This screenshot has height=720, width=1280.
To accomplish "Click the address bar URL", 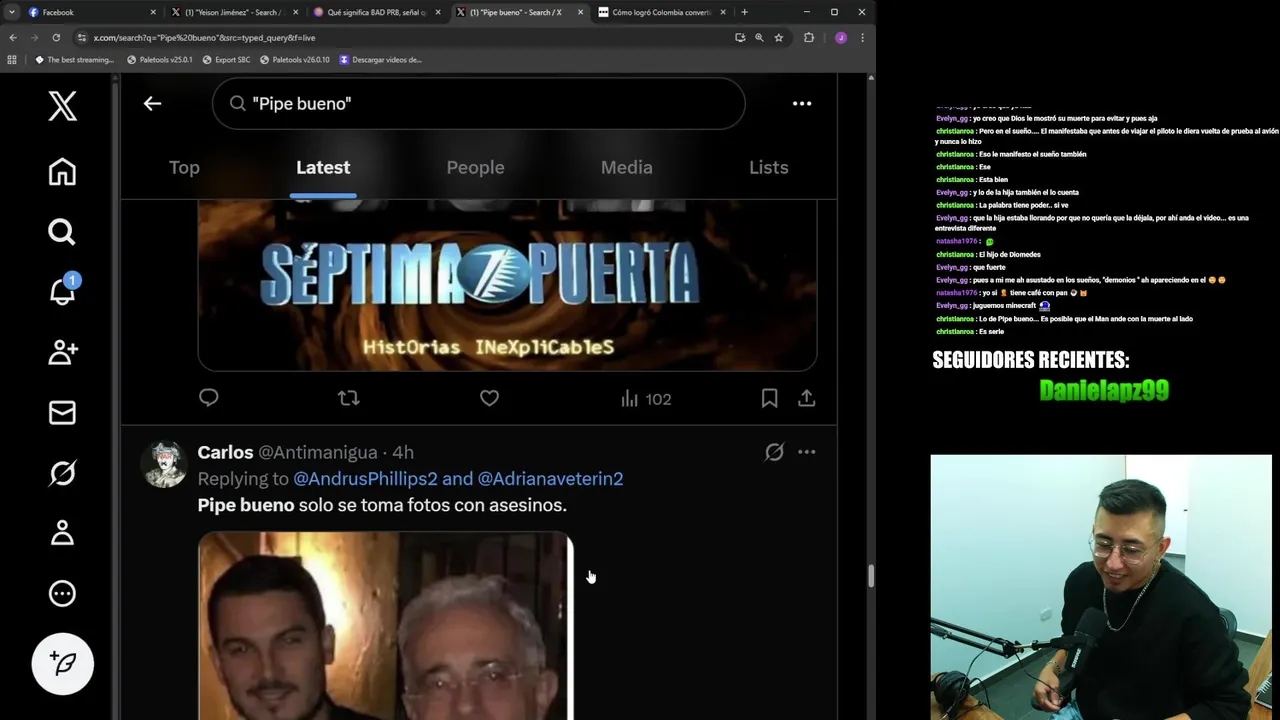I will 204,38.
